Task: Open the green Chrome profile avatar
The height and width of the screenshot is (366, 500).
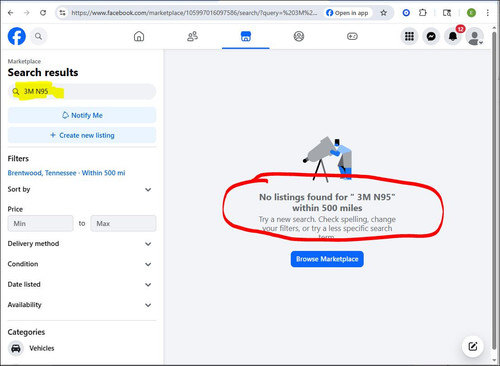Action: point(471,13)
